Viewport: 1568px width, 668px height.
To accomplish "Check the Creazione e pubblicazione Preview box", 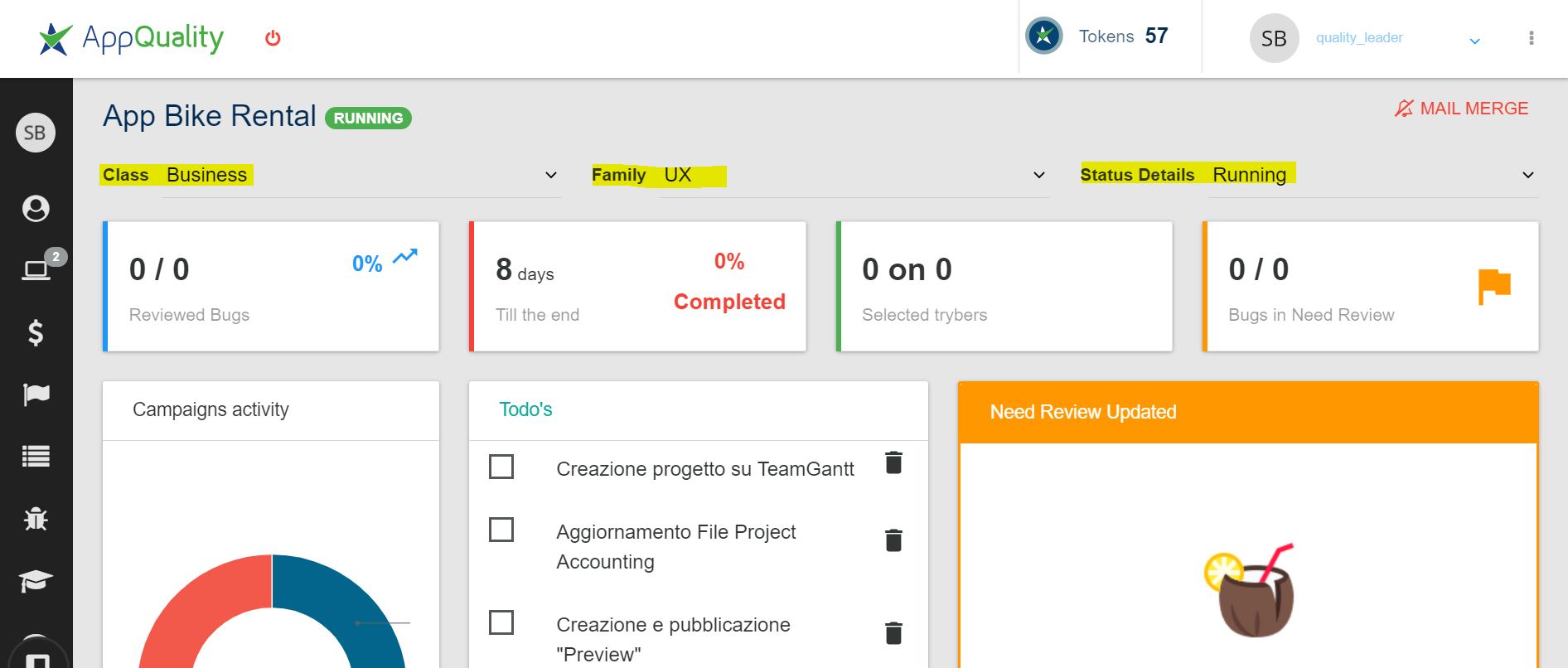I will pos(501,622).
